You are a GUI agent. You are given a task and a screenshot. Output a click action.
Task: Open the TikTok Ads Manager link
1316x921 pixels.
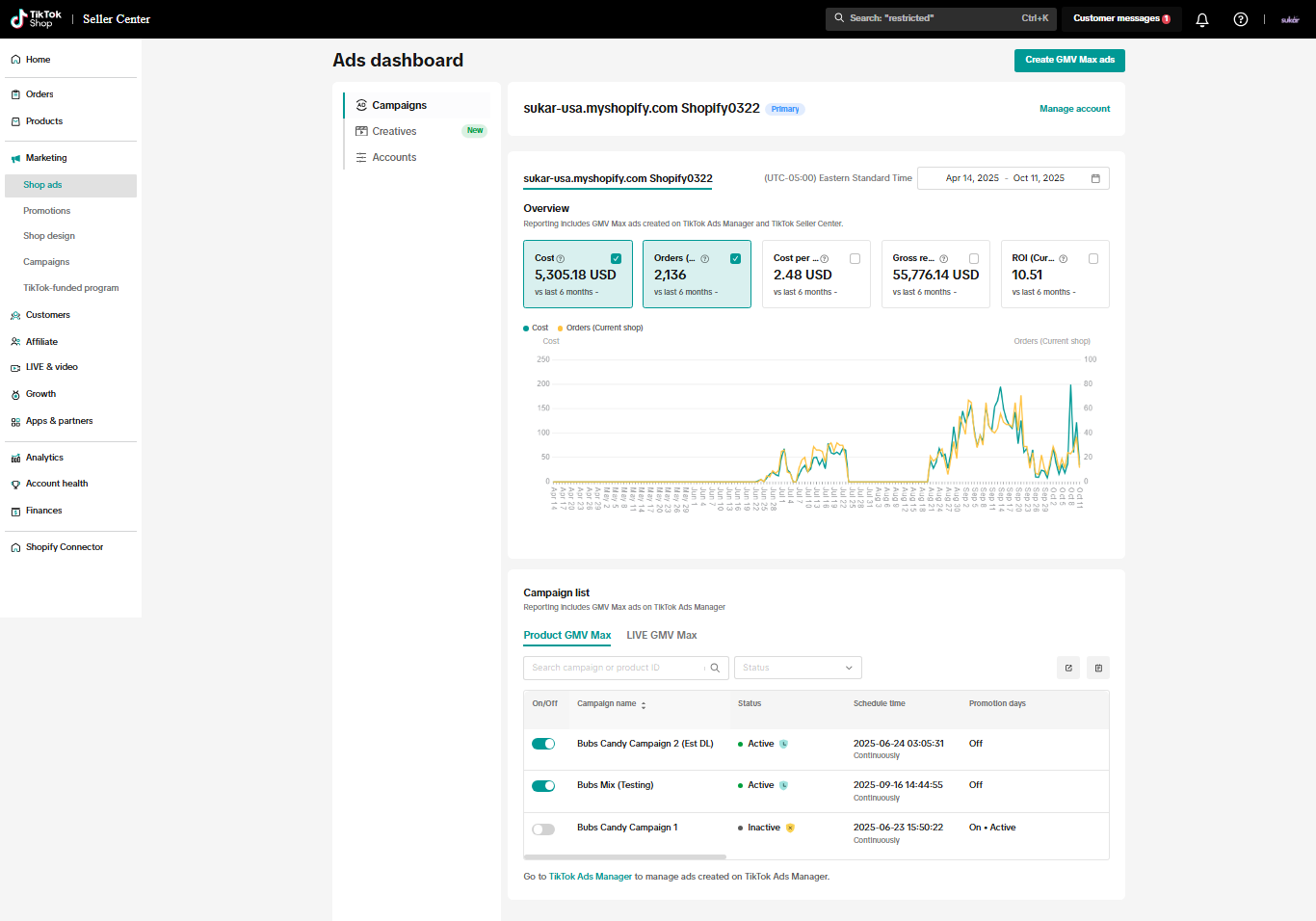point(591,877)
